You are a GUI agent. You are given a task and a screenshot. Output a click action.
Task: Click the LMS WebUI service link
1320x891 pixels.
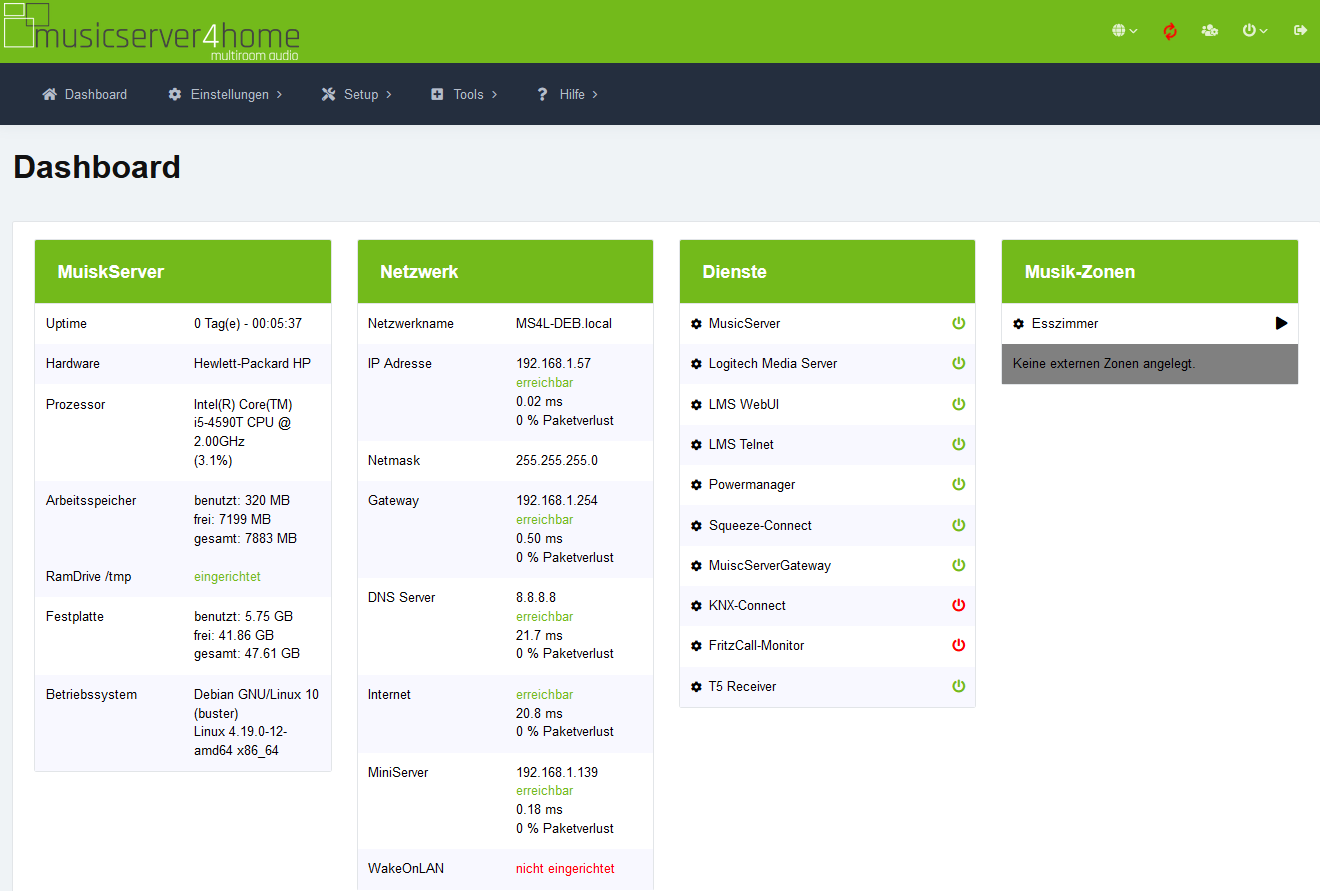pos(743,405)
